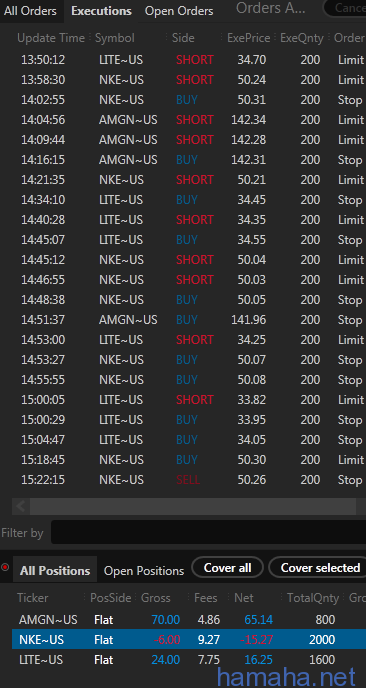Screen dimensions: 366x688
Task: Select the All Positions tab
Action: click(55, 571)
